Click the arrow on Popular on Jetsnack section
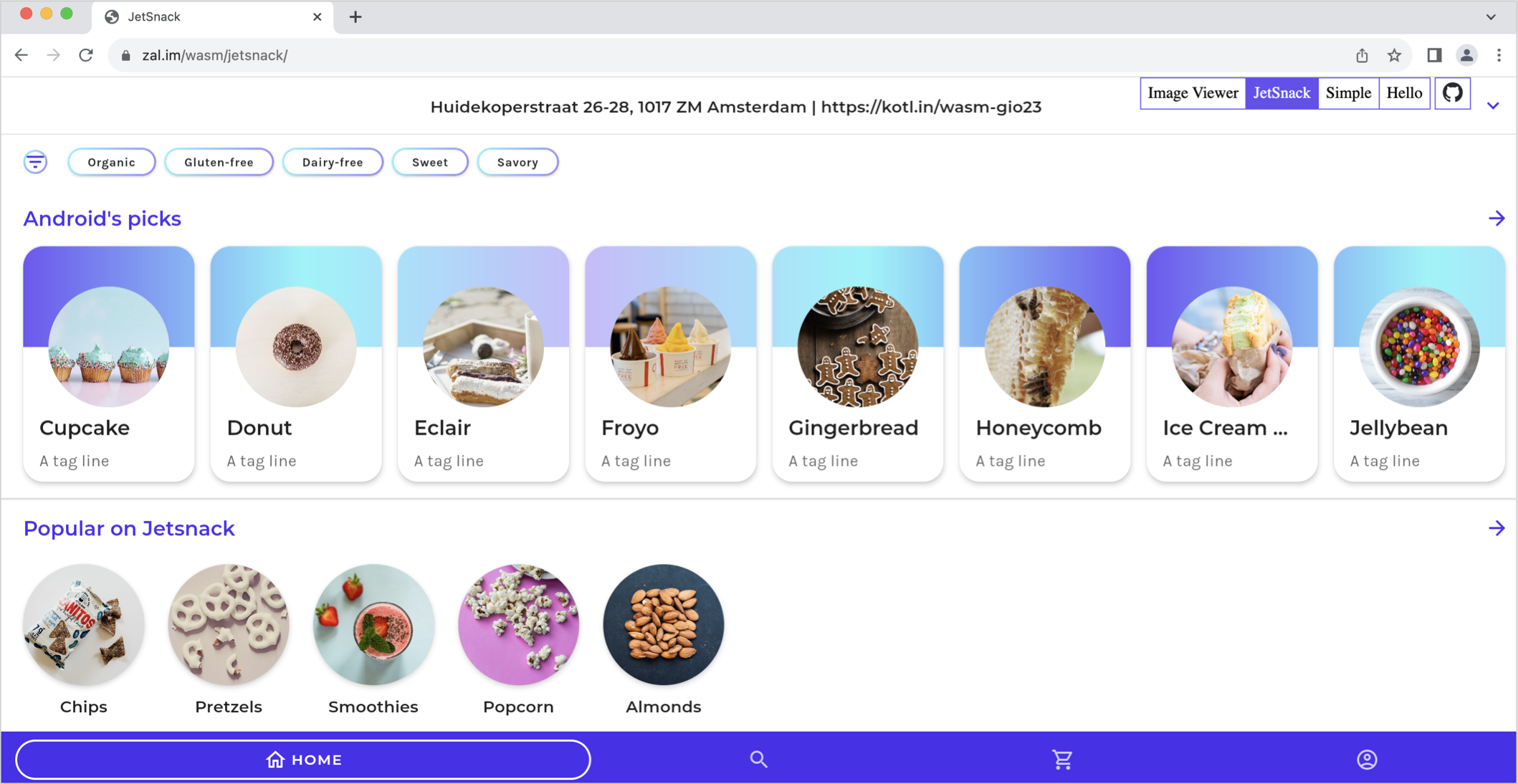Viewport: 1518px width, 784px height. [x=1497, y=528]
